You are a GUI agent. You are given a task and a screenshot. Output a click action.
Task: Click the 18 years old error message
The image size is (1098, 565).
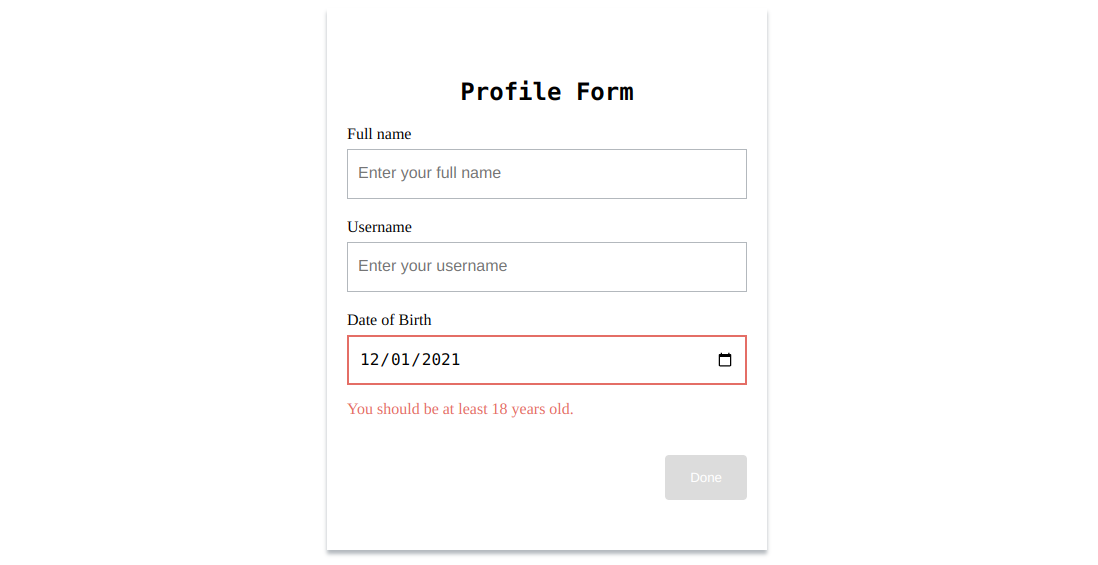(x=460, y=409)
